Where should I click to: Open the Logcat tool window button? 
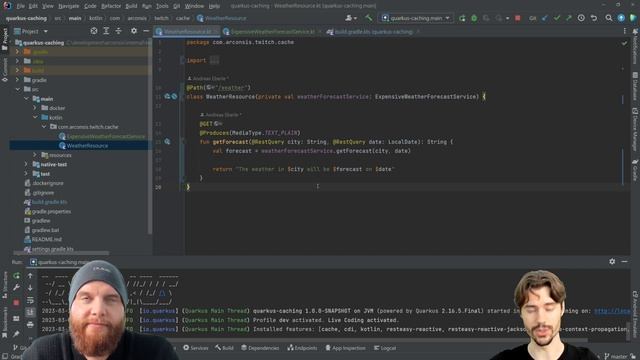384,348
